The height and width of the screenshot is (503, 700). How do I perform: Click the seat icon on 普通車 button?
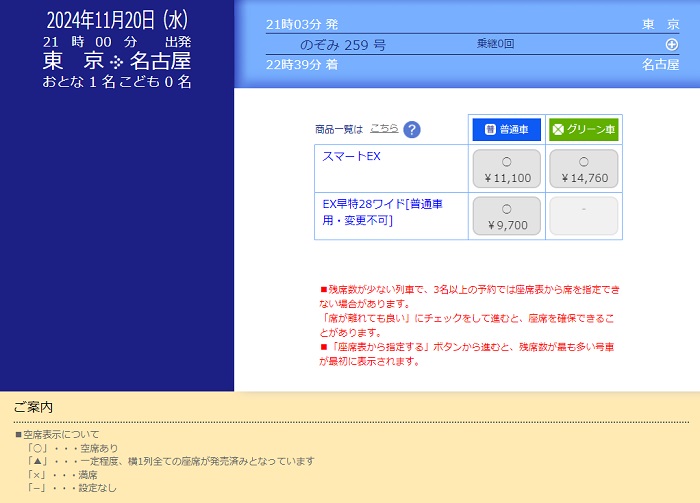pos(490,129)
